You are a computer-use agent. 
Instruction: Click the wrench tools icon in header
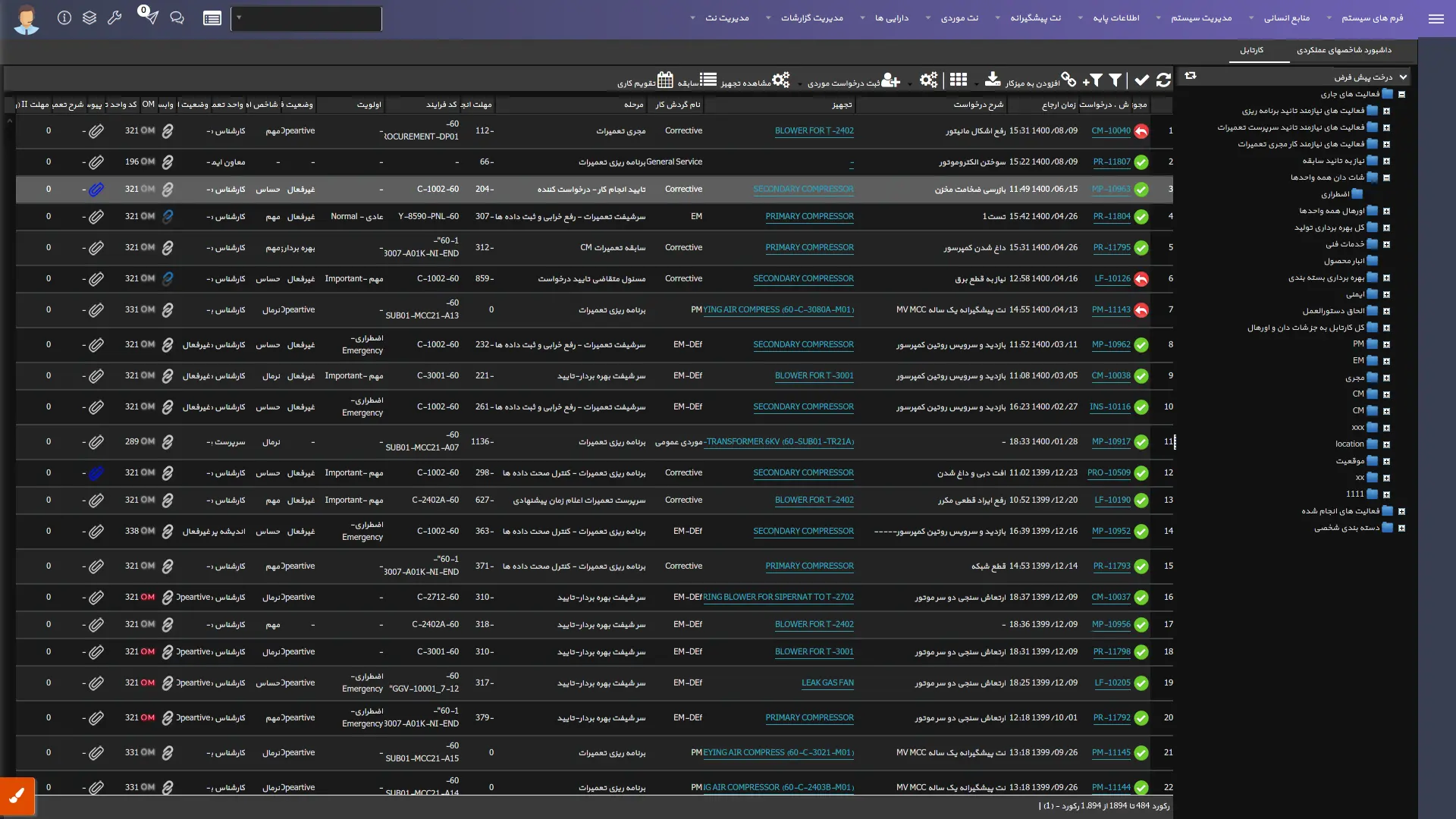point(115,18)
